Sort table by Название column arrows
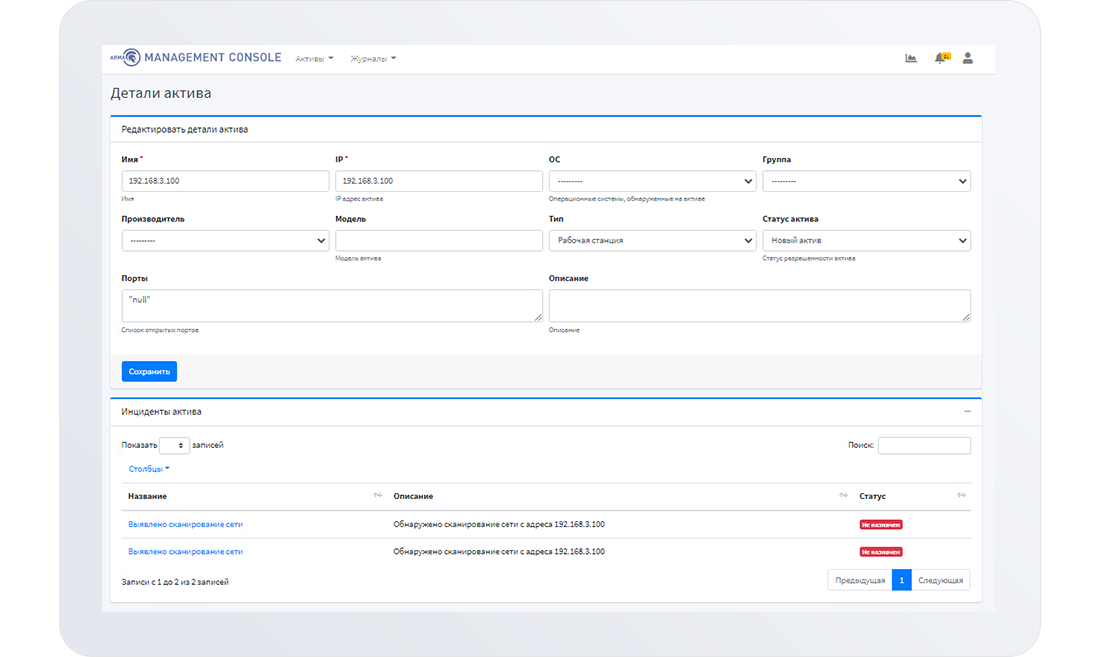Image resolution: width=1100 pixels, height=657 pixels. (377, 496)
